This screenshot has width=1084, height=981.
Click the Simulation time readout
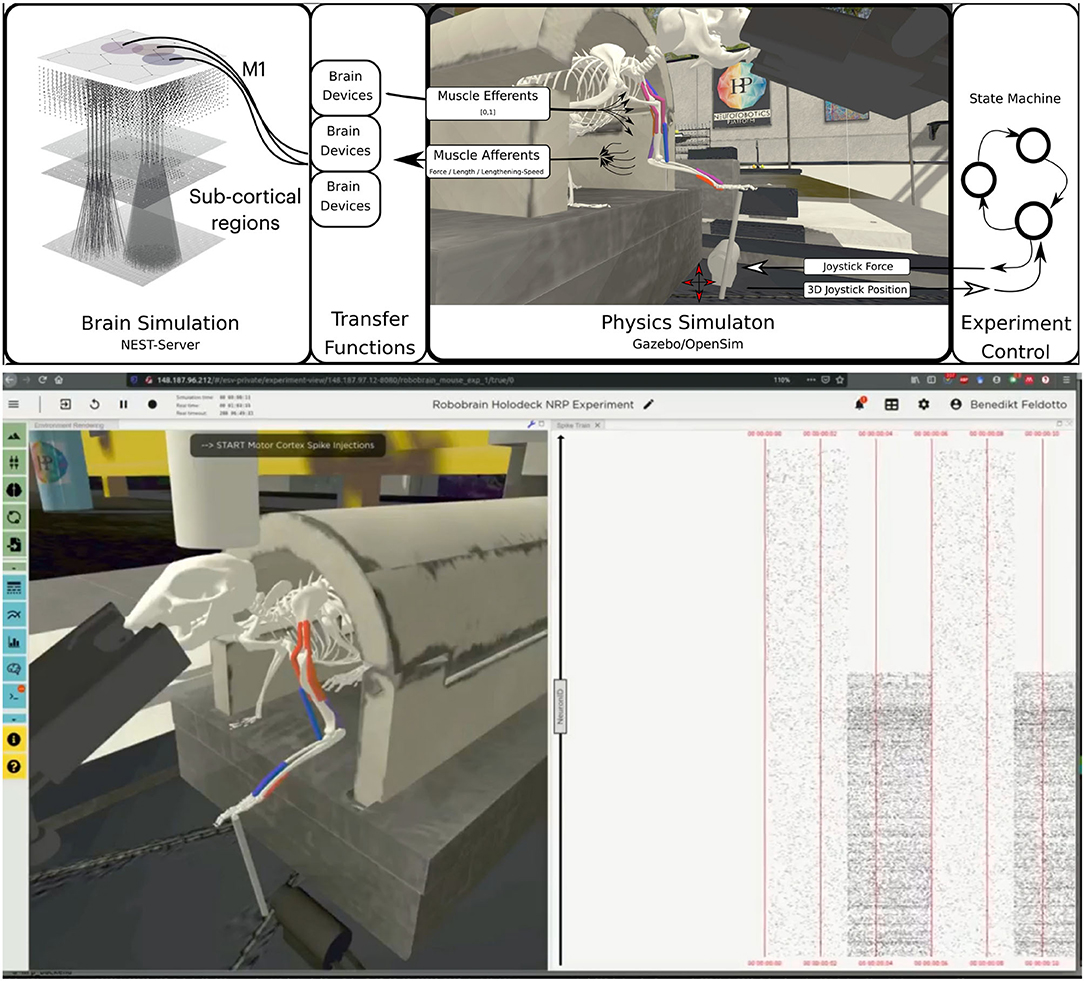point(214,398)
